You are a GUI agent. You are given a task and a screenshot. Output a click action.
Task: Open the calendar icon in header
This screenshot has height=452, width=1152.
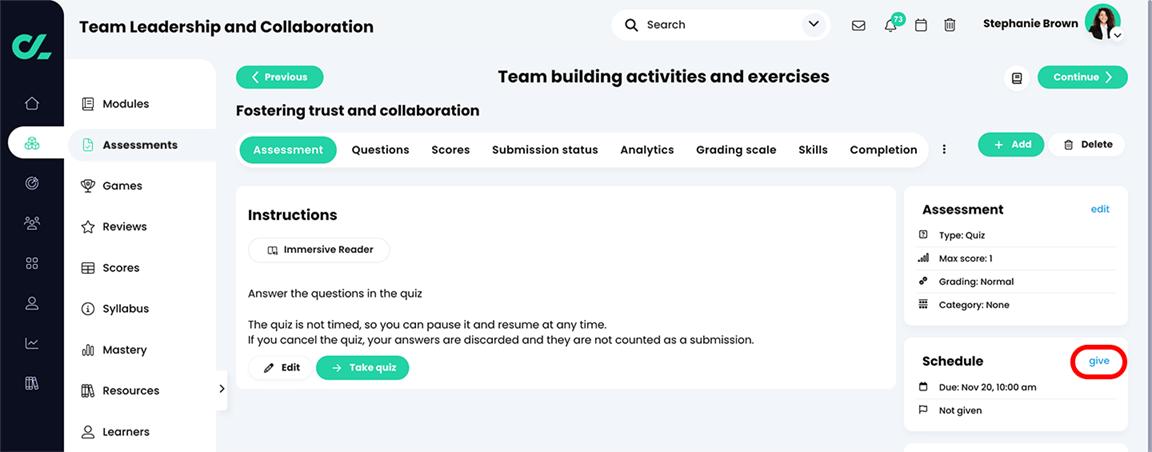921,25
